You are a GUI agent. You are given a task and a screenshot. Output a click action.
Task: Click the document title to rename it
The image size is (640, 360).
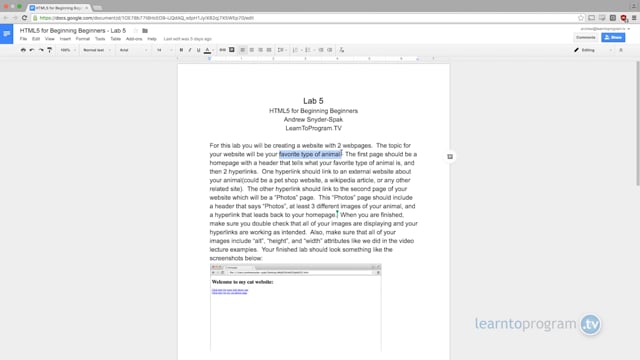(73, 31)
